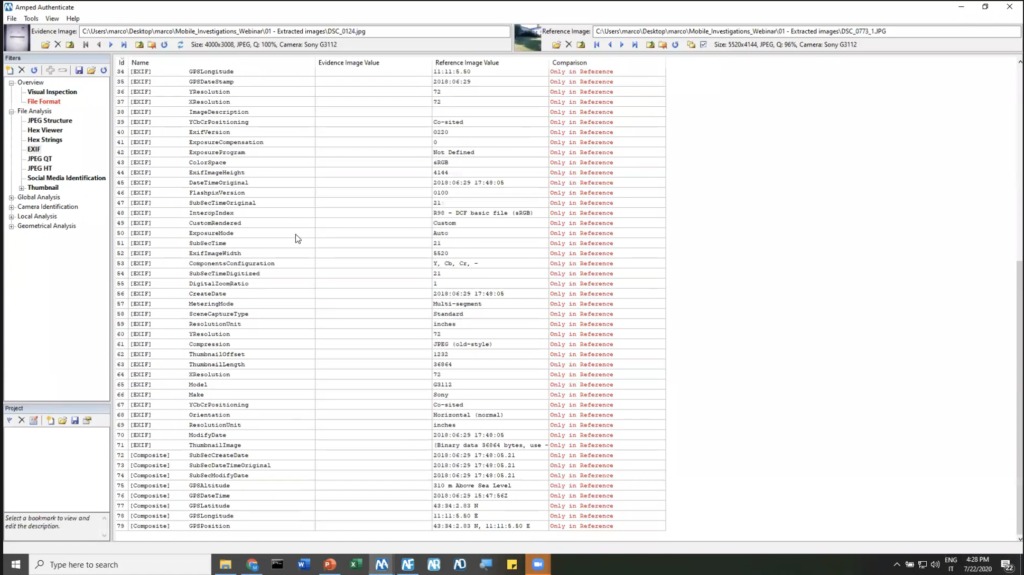1024x575 pixels.
Task: Reload the evidence image with the refresh icon
Action: click(164, 44)
